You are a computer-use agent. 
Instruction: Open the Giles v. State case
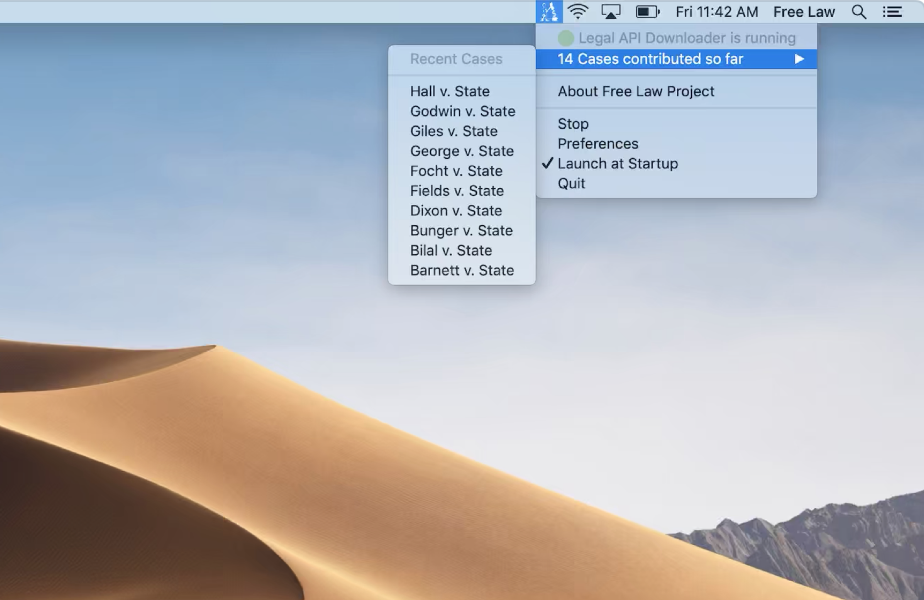point(462,131)
